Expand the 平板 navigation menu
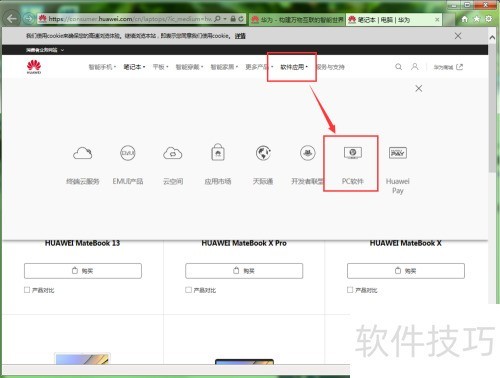The image size is (500, 378). coord(160,67)
